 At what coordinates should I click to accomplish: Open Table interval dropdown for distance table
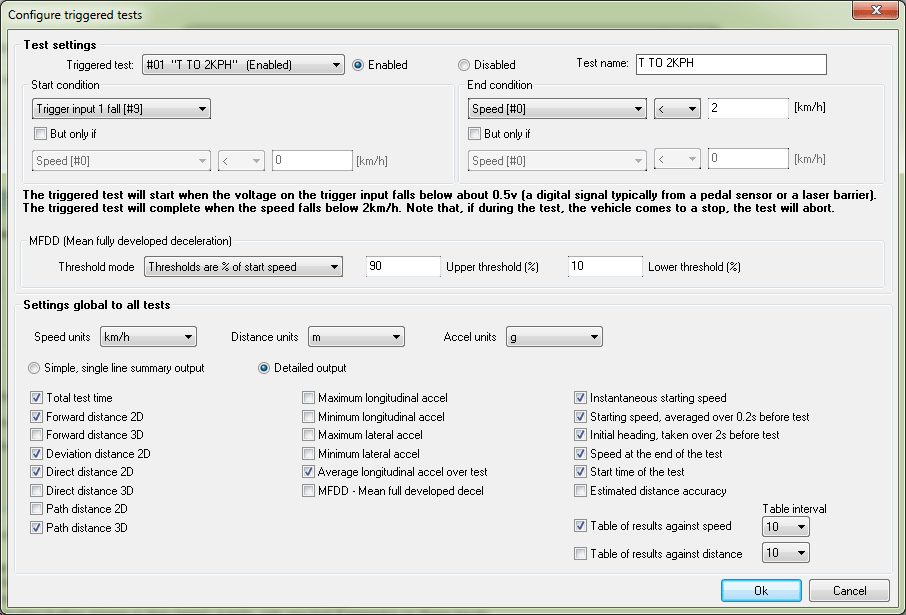click(786, 553)
